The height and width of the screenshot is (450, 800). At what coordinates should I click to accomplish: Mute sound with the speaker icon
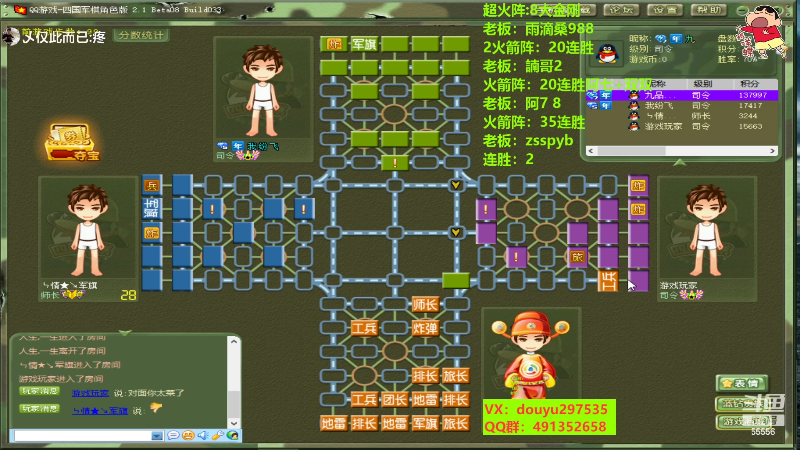203,435
